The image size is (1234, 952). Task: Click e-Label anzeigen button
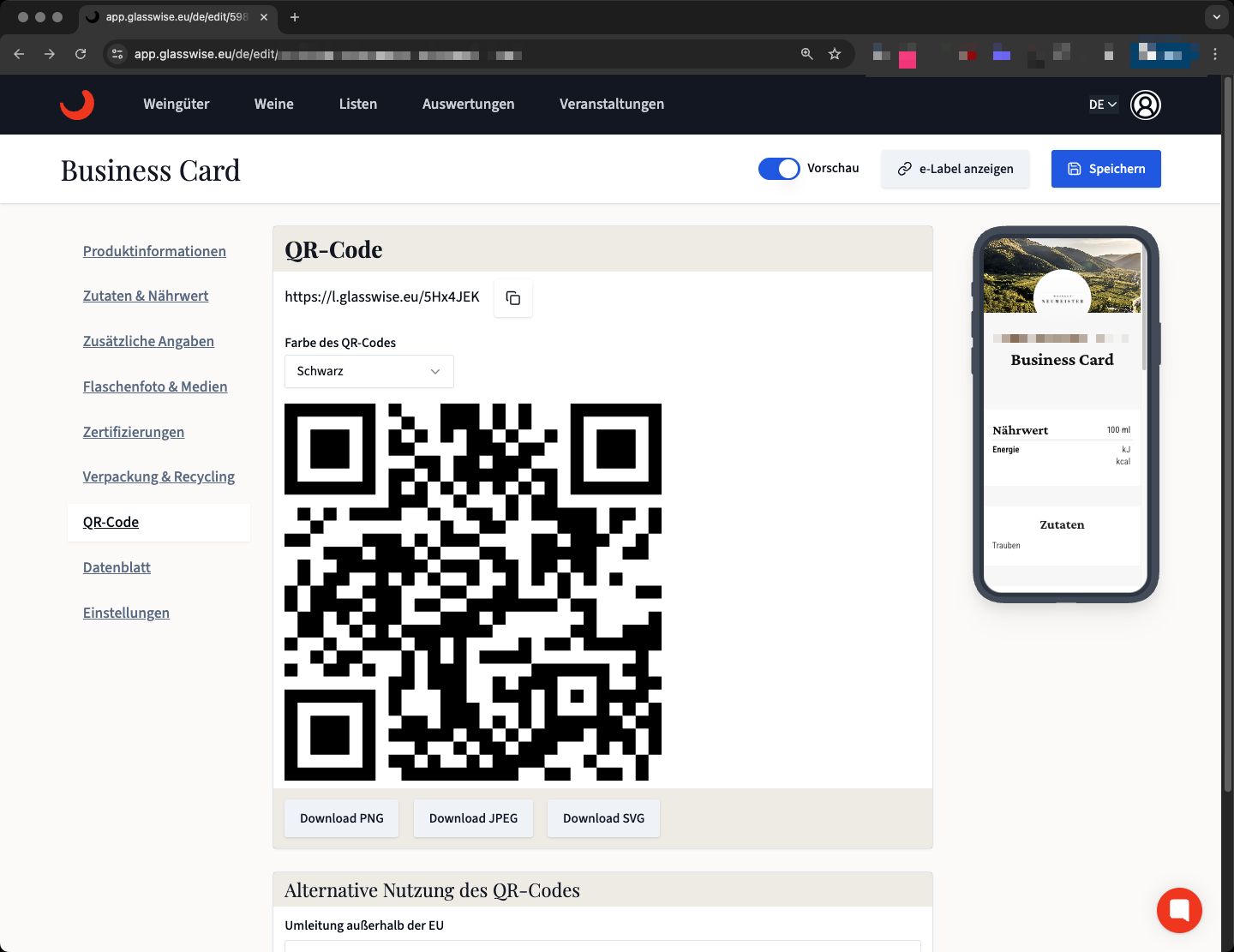pyautogui.click(x=955, y=169)
